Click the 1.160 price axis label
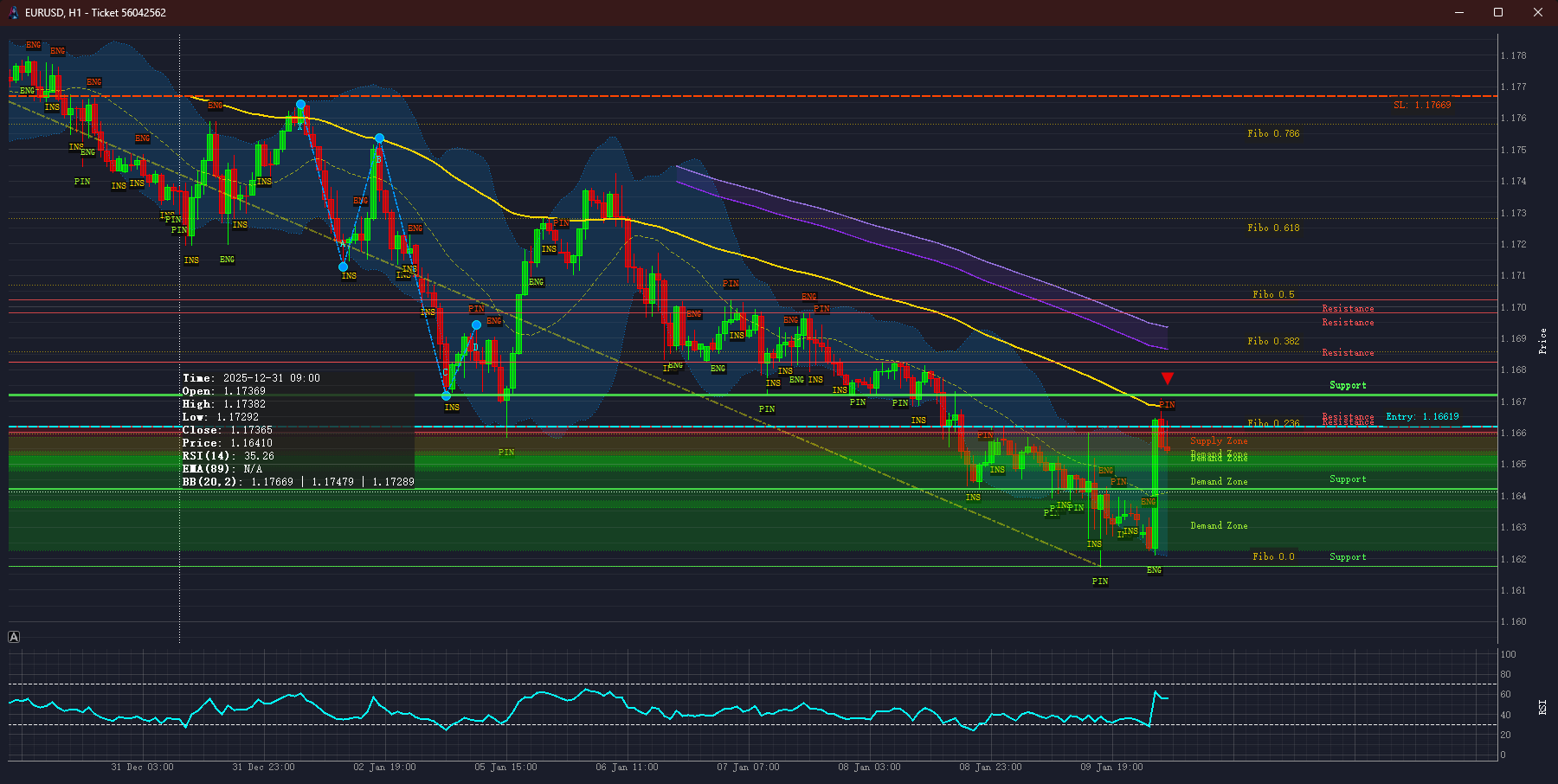1558x784 pixels. tap(1514, 621)
